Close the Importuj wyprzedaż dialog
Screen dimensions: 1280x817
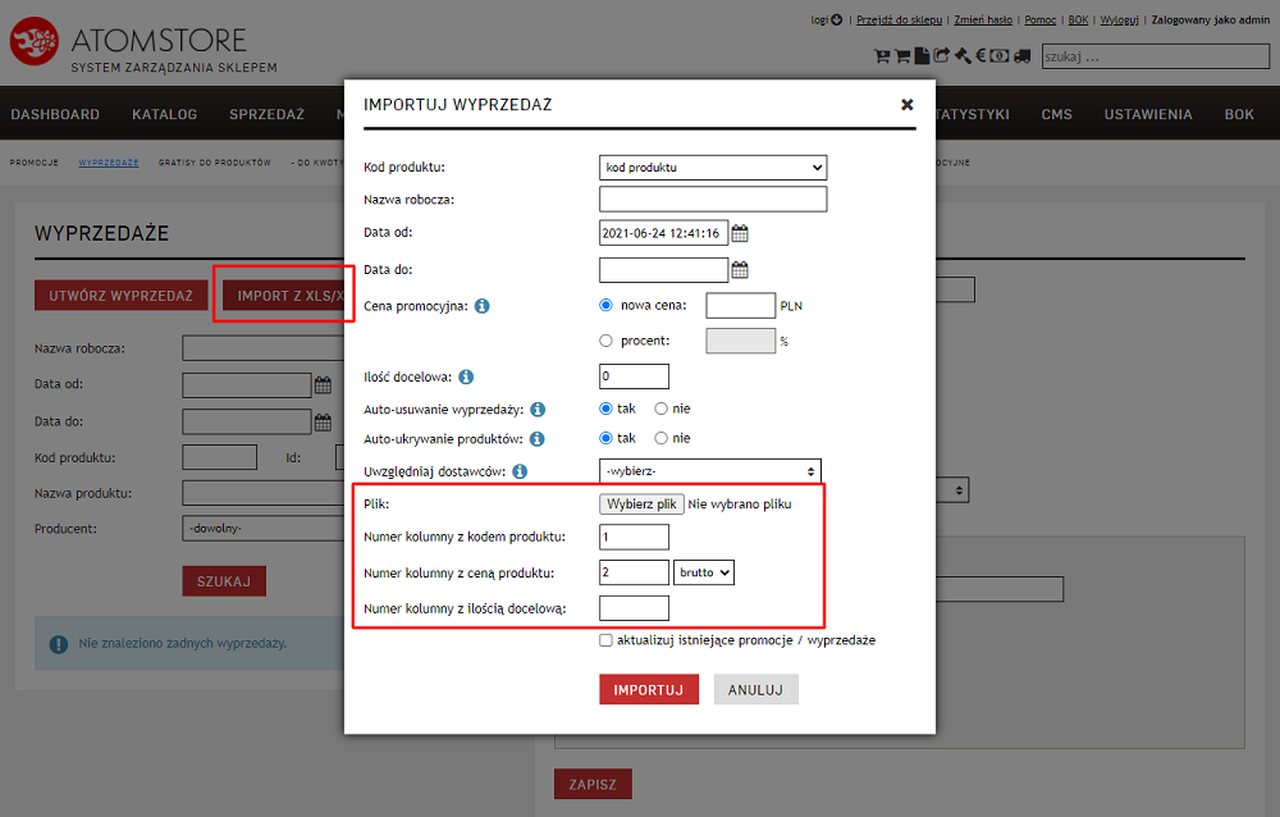907,104
